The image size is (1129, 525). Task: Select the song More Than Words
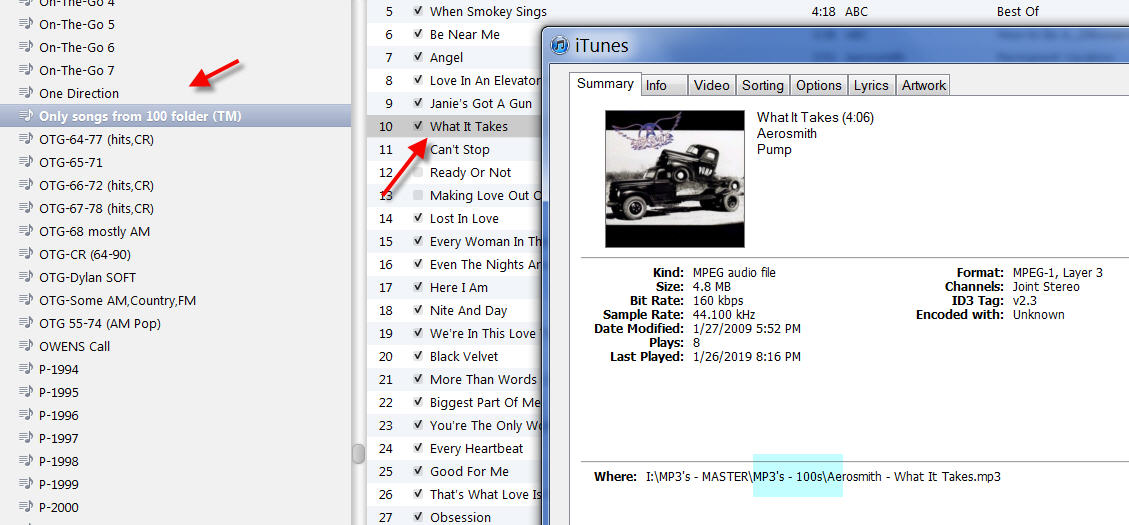pos(483,379)
